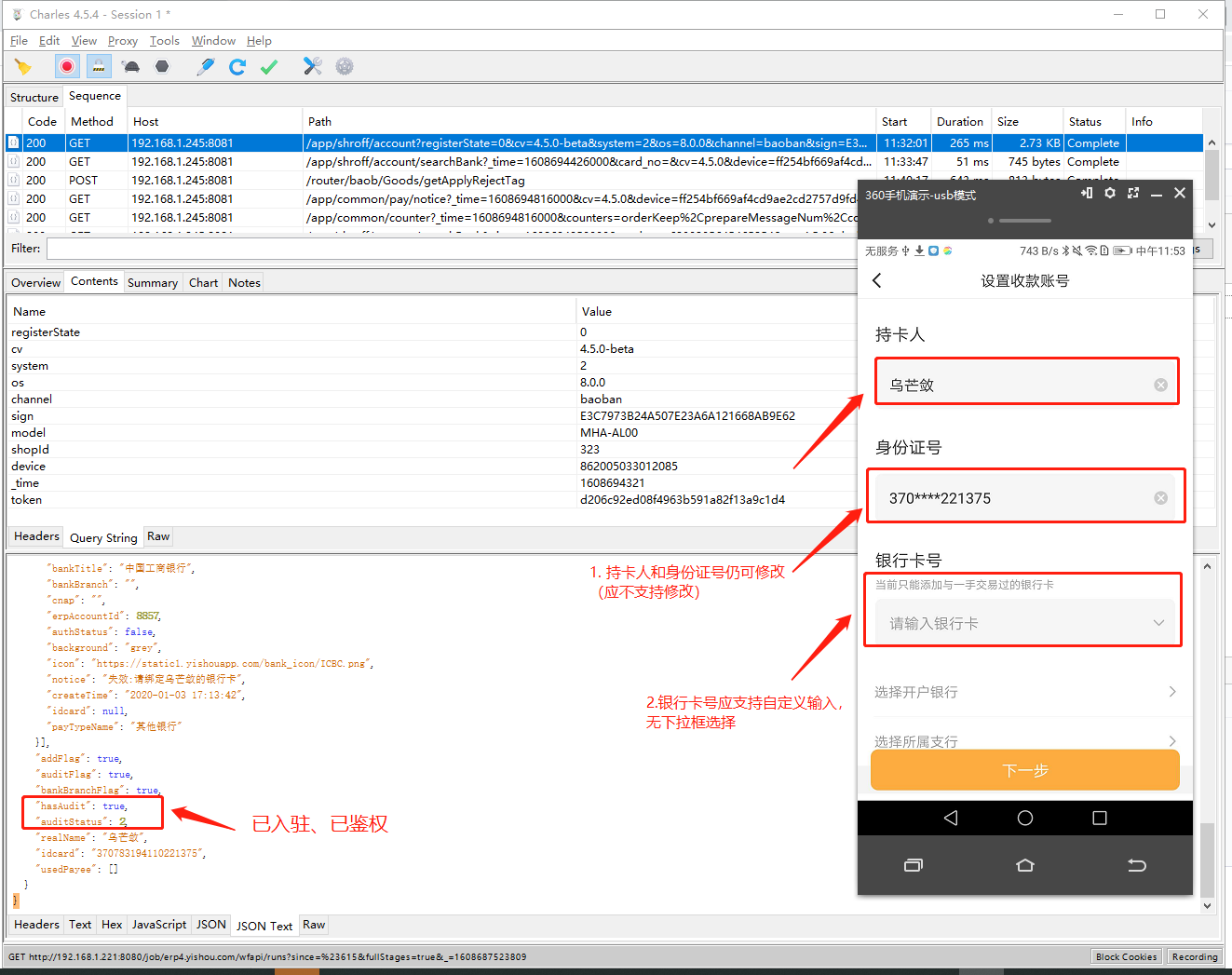
Task: Tap the orange 下一步 button
Action: (x=1025, y=770)
